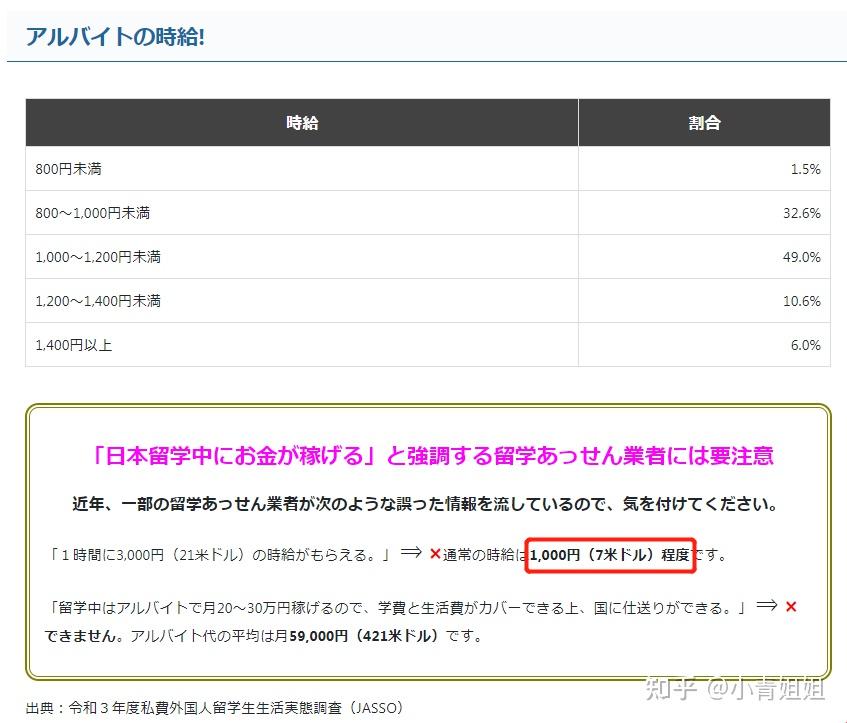Select the 割合 column header

(704, 123)
